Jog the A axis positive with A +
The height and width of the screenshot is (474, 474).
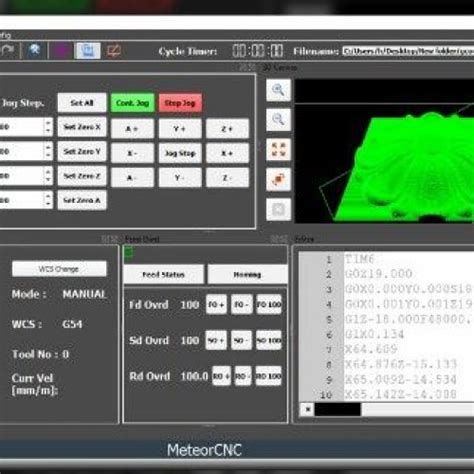(132, 129)
